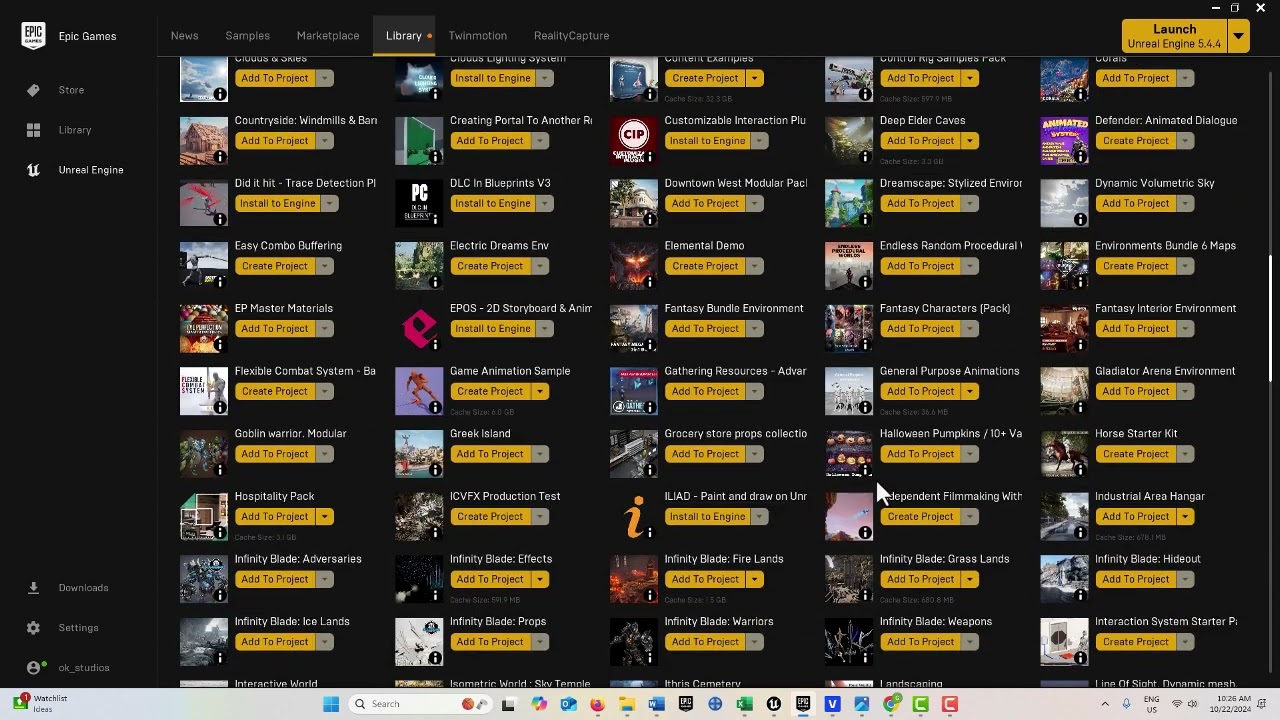Install EPOS 2D Storyboard to engine
1280x720 pixels.
click(x=493, y=328)
